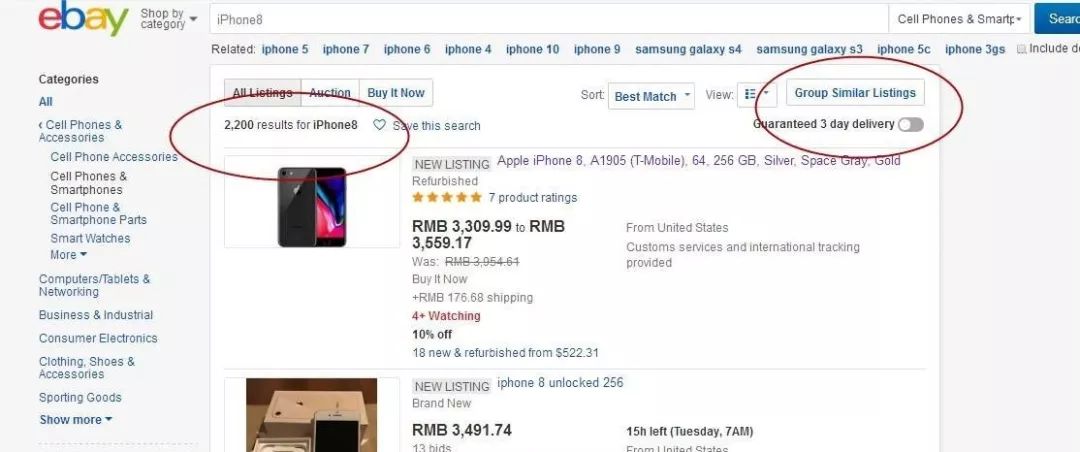This screenshot has height=452, width=1080.
Task: Check the Include description checkbox
Action: (1022, 49)
